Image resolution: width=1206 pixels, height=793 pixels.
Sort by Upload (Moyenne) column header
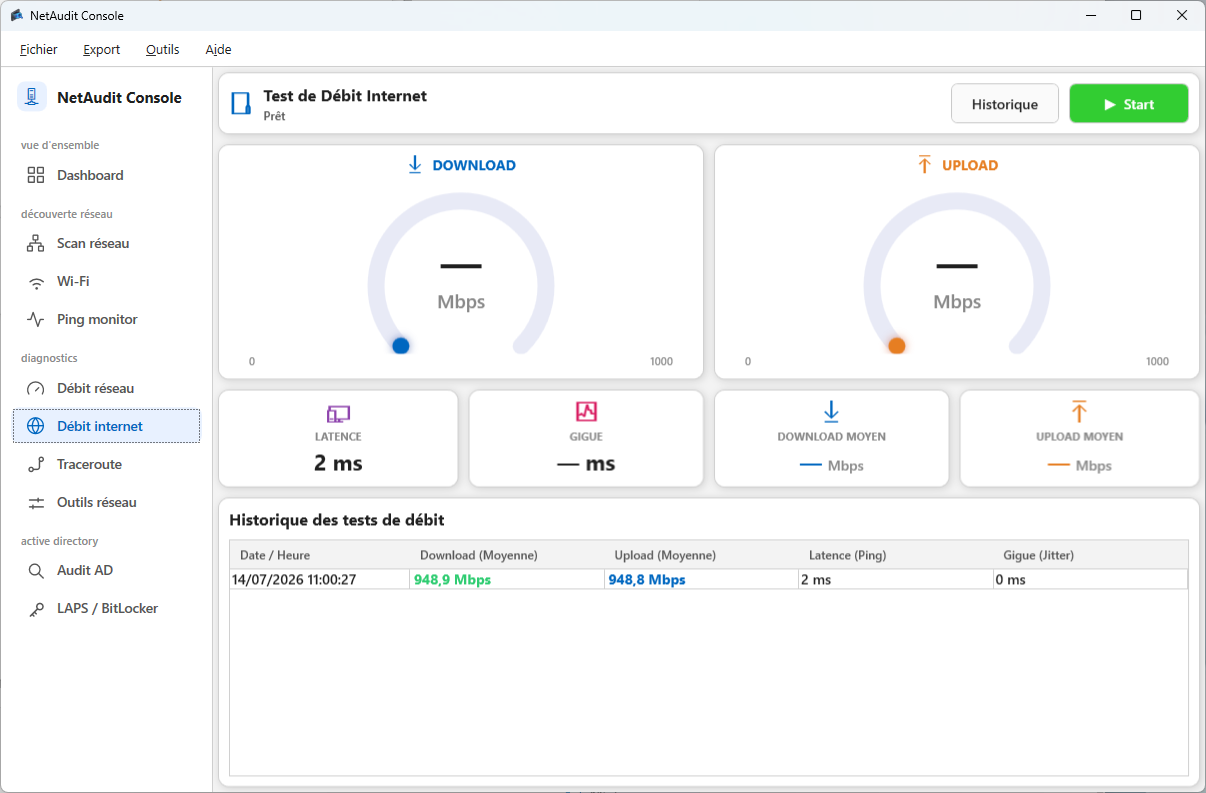pyautogui.click(x=702, y=555)
